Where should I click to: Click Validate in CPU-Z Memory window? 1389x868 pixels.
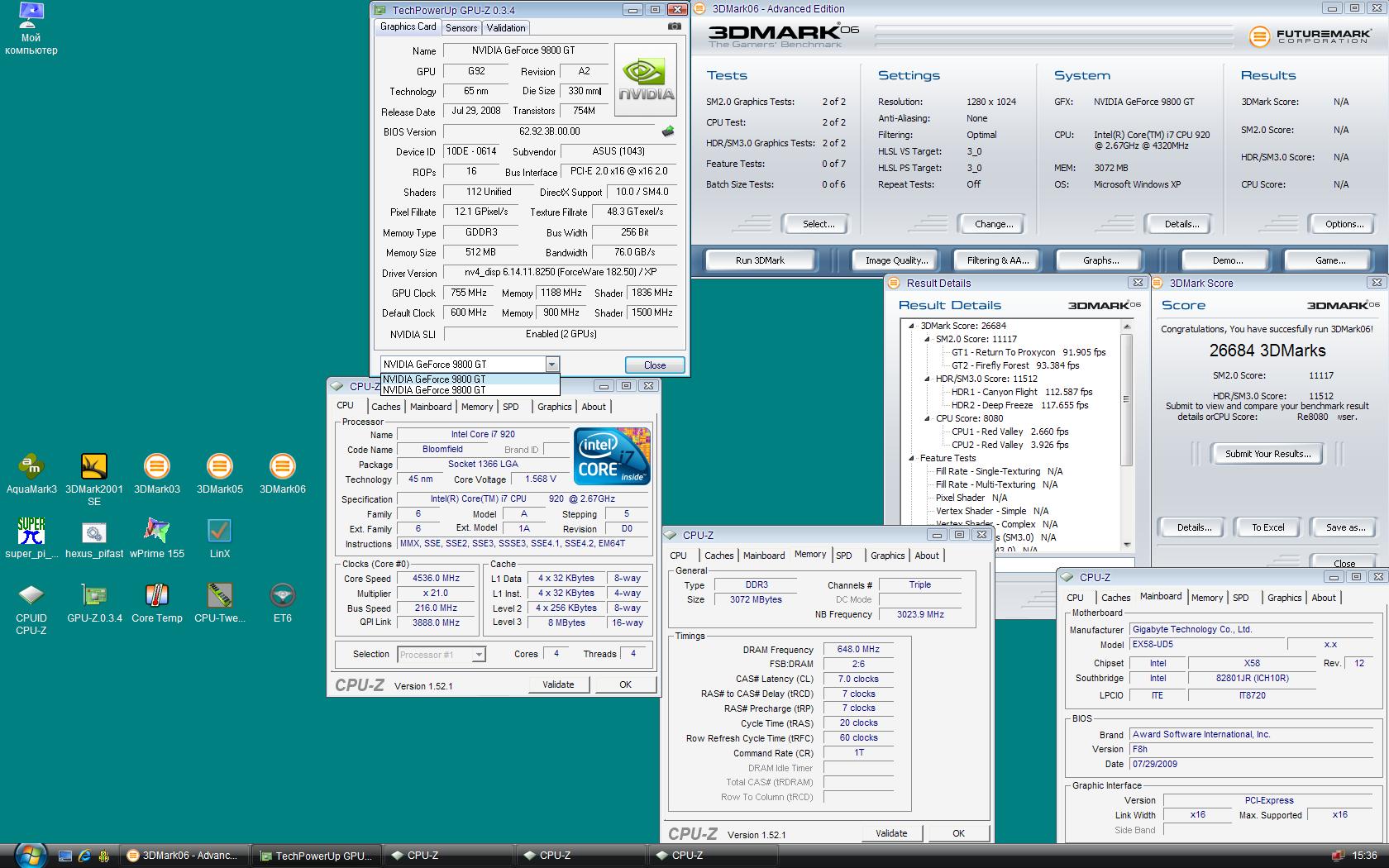click(891, 833)
